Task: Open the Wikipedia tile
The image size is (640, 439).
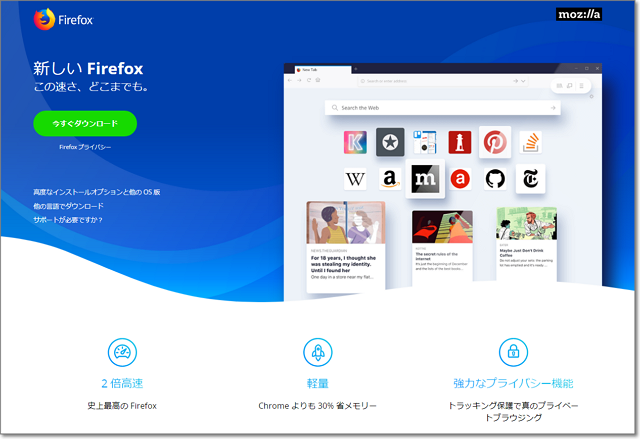Action: (356, 179)
